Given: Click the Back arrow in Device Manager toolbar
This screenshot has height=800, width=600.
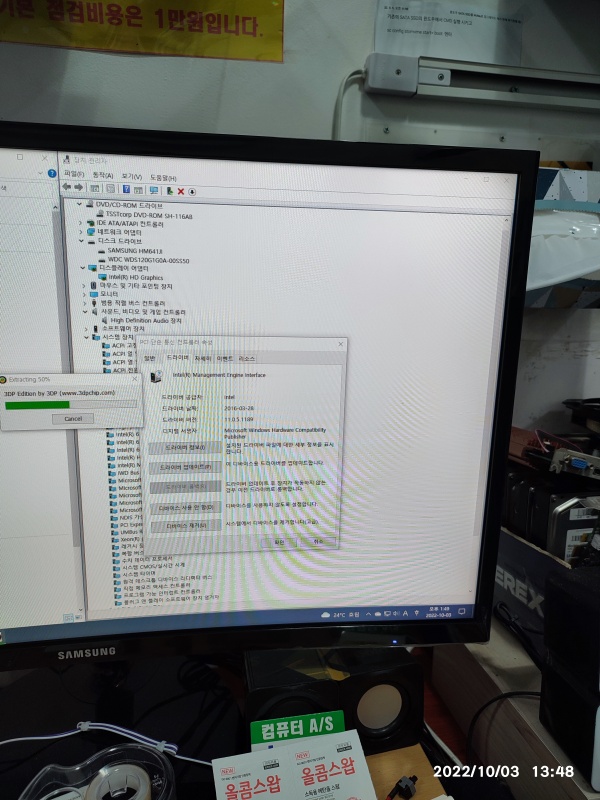Looking at the screenshot, I should [x=66, y=187].
